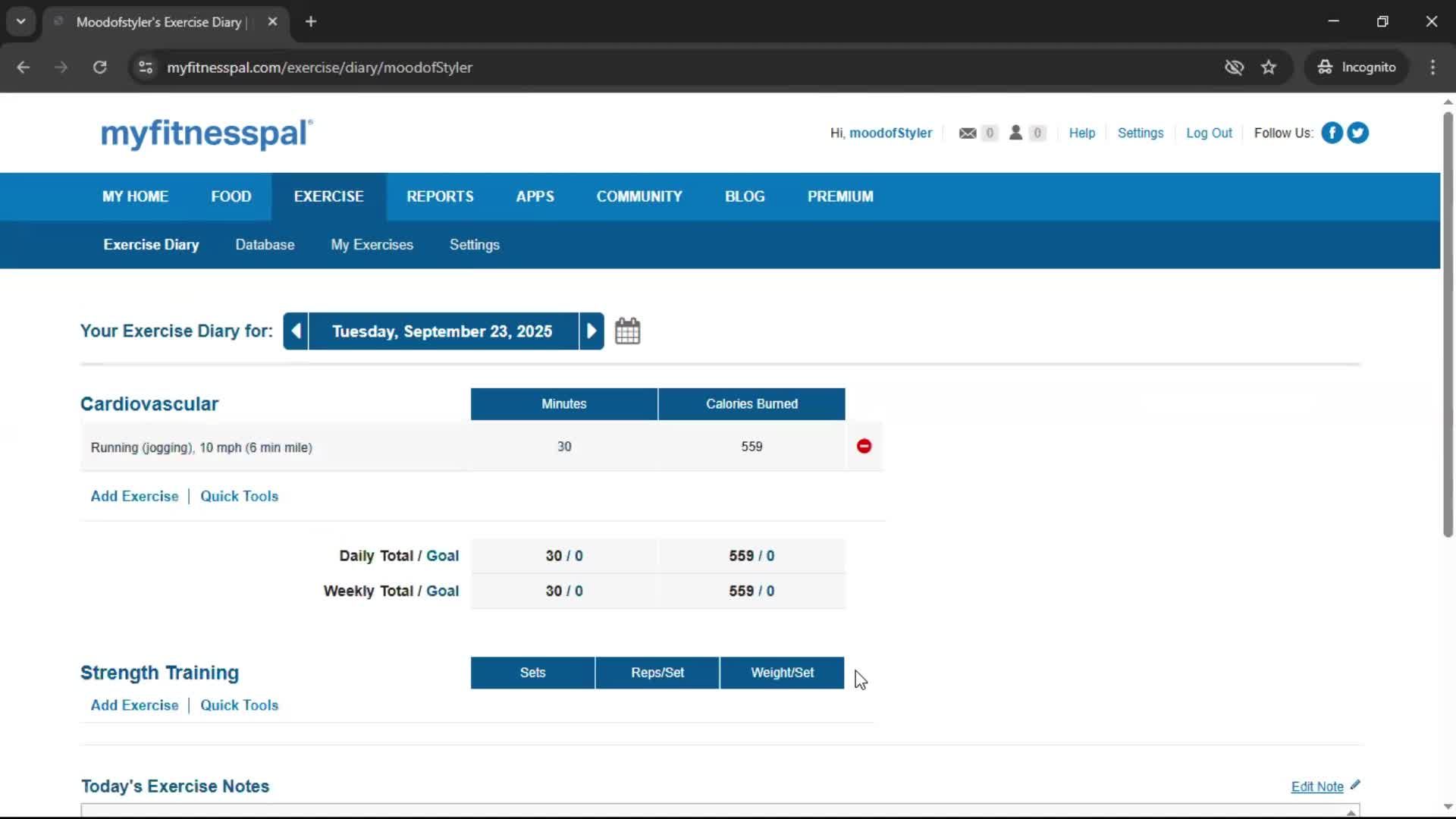
Task: Open the MY HOME menu
Action: click(136, 196)
